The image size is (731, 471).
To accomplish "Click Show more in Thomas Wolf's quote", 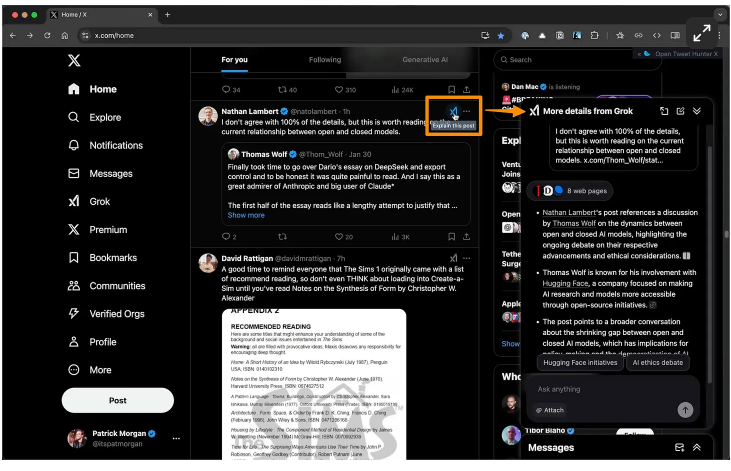I will (x=246, y=215).
